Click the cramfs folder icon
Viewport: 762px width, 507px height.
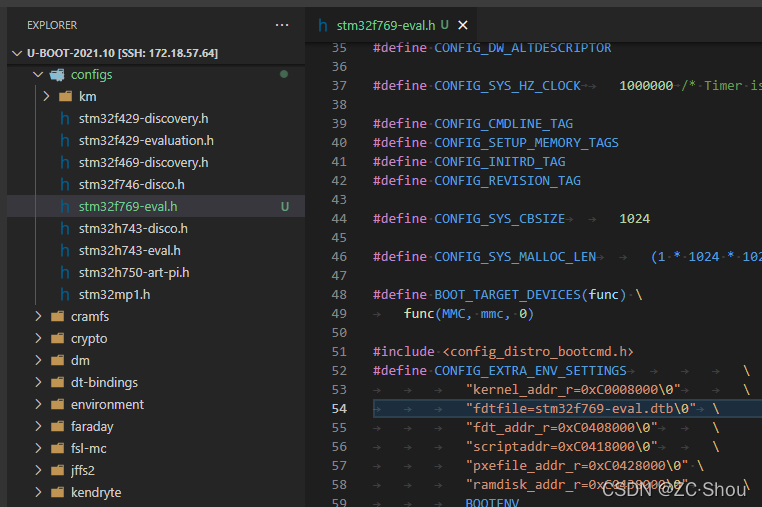[x=57, y=316]
